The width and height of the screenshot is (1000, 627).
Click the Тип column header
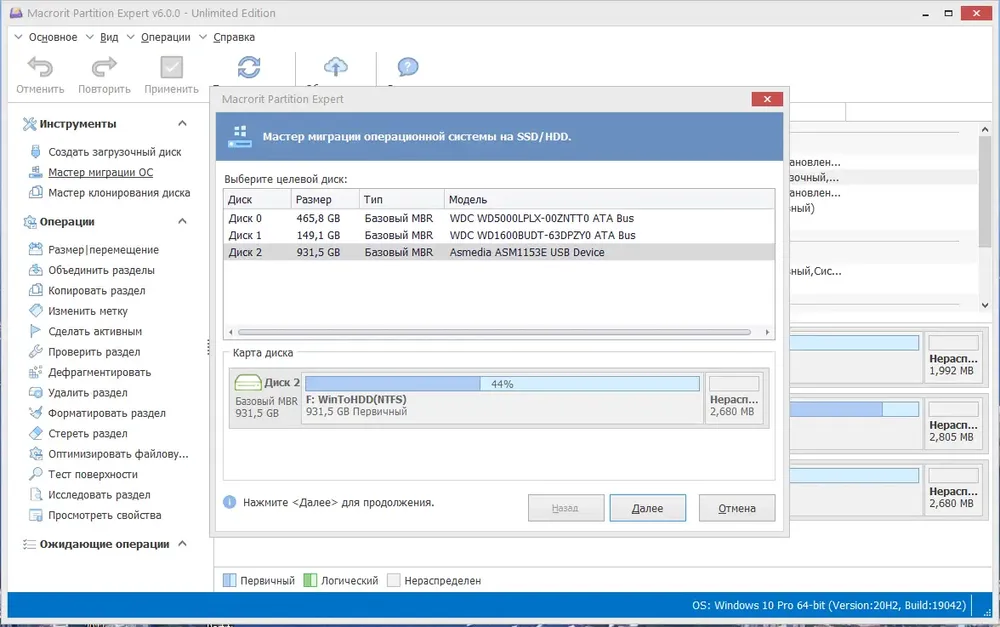coord(402,200)
